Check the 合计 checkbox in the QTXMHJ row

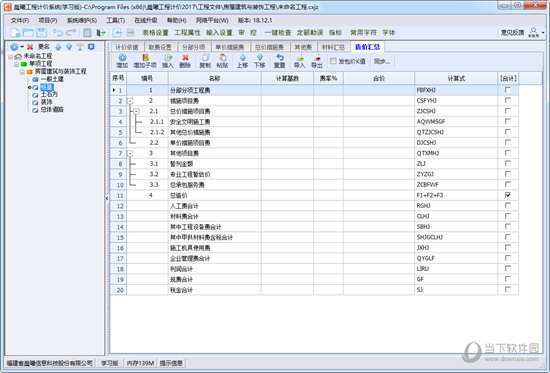pyautogui.click(x=508, y=153)
